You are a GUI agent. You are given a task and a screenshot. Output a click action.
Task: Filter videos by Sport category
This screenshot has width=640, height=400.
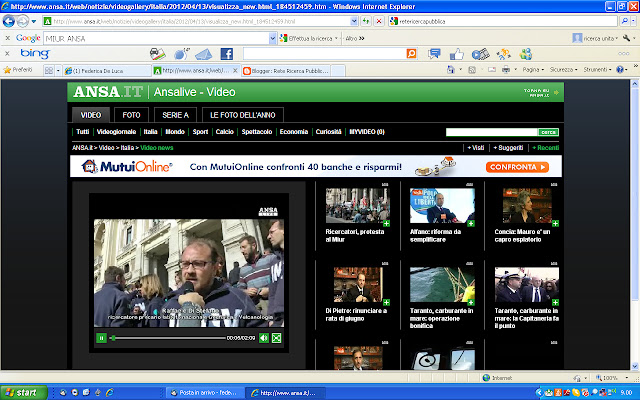(x=200, y=131)
